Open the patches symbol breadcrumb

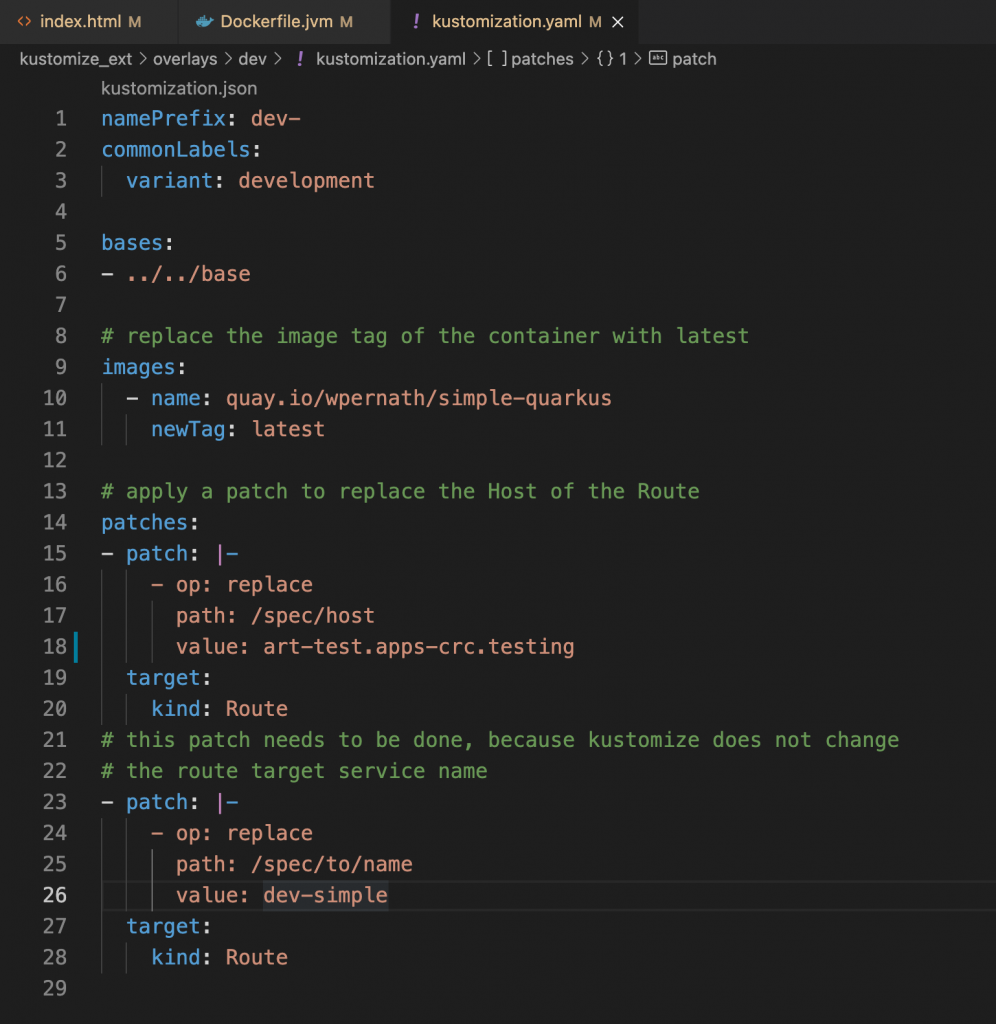(x=542, y=59)
